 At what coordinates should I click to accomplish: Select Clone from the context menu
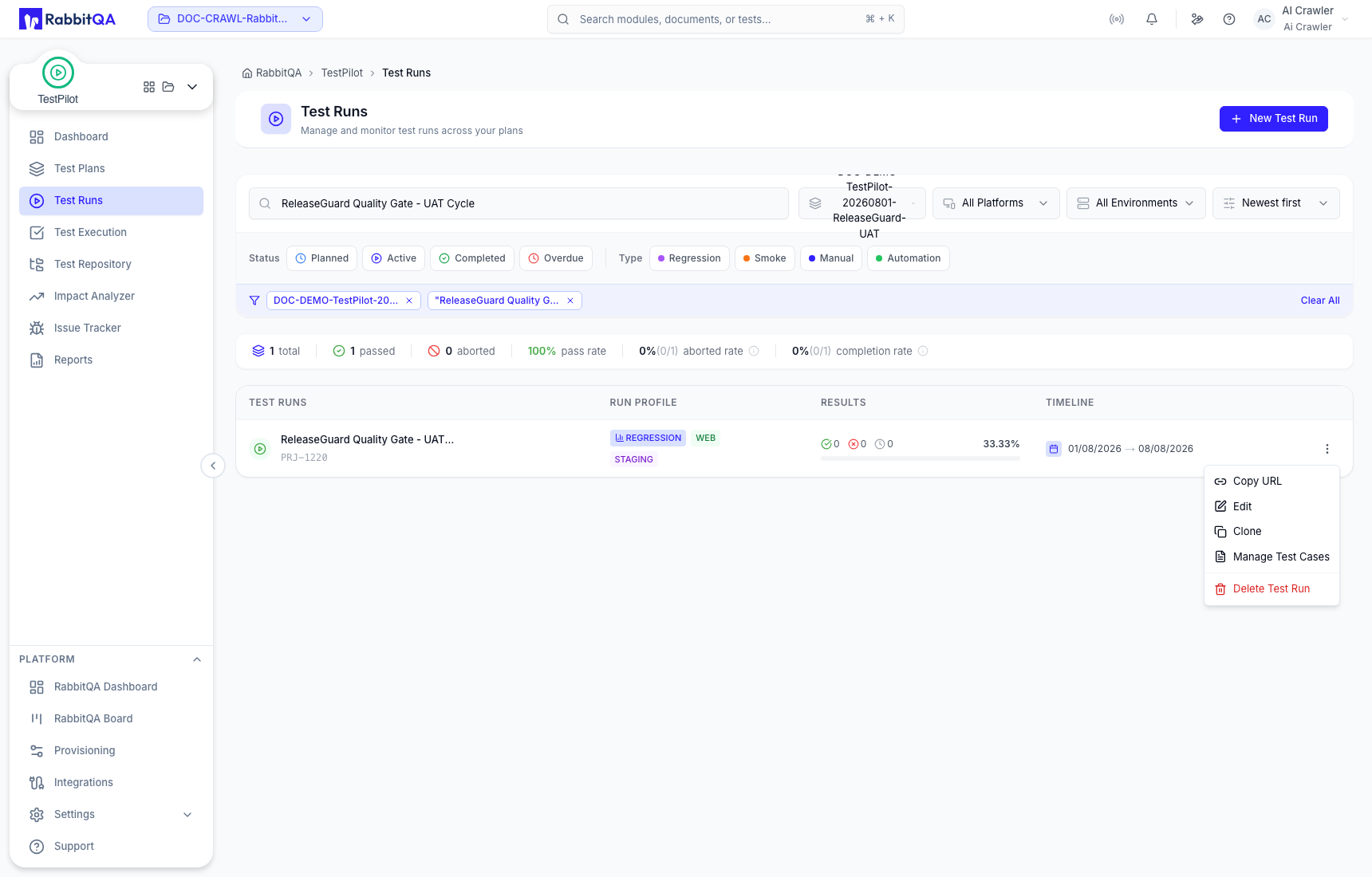[1271, 532]
